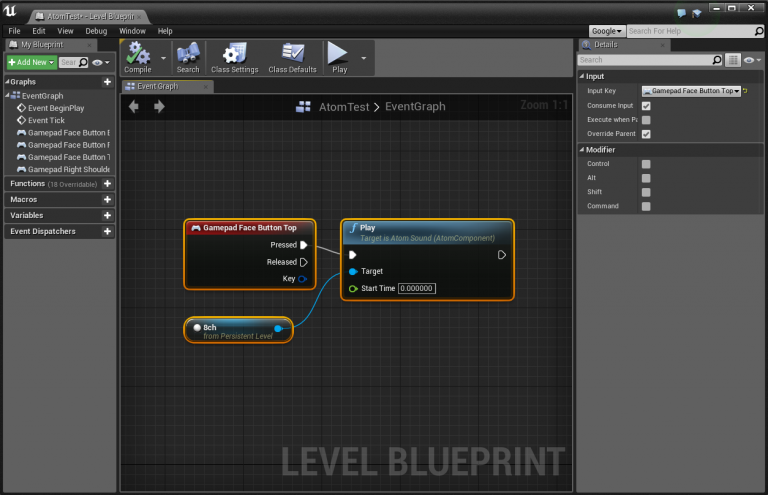Click the Add New button
768x495 pixels.
coord(30,62)
